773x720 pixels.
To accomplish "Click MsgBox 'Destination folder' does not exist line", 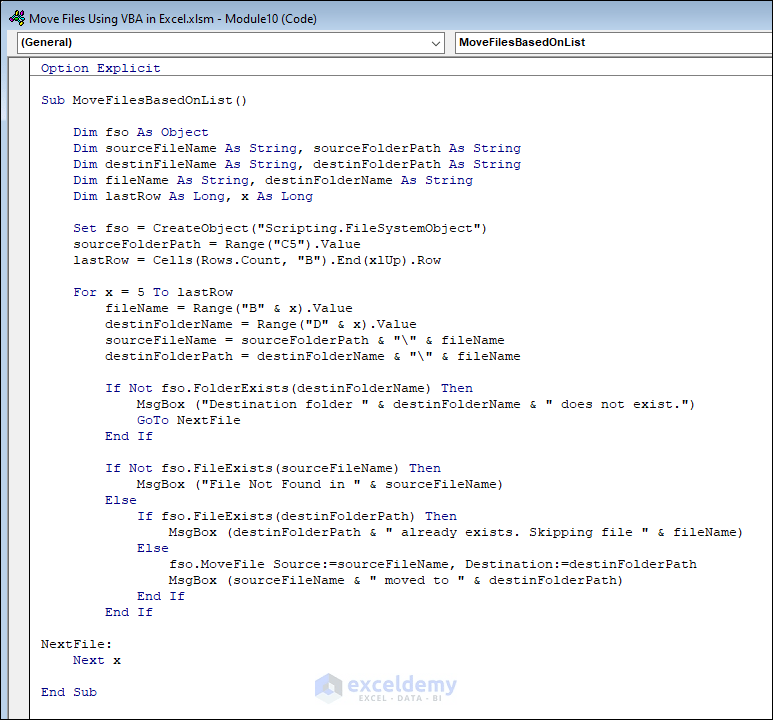I will tap(416, 404).
